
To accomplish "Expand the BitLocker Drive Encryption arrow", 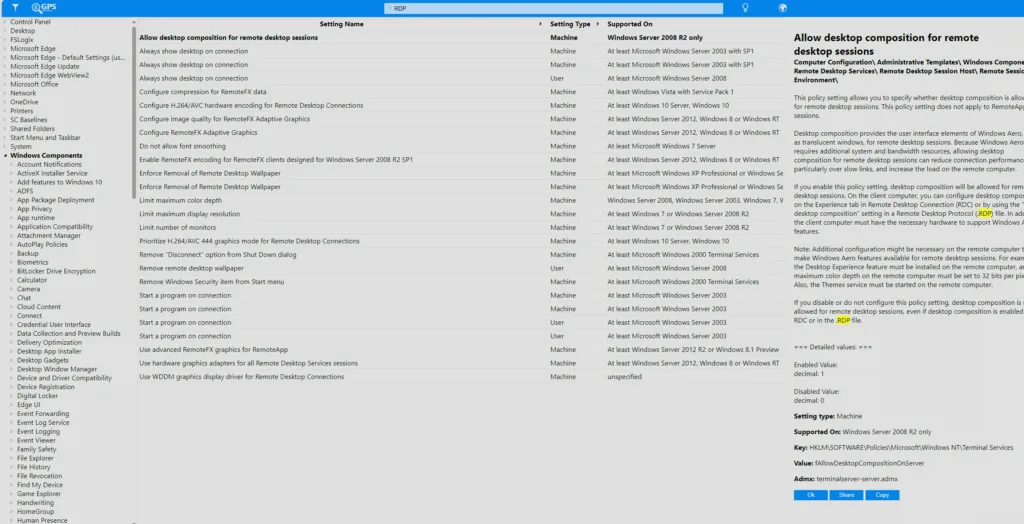I will tap(12, 271).
